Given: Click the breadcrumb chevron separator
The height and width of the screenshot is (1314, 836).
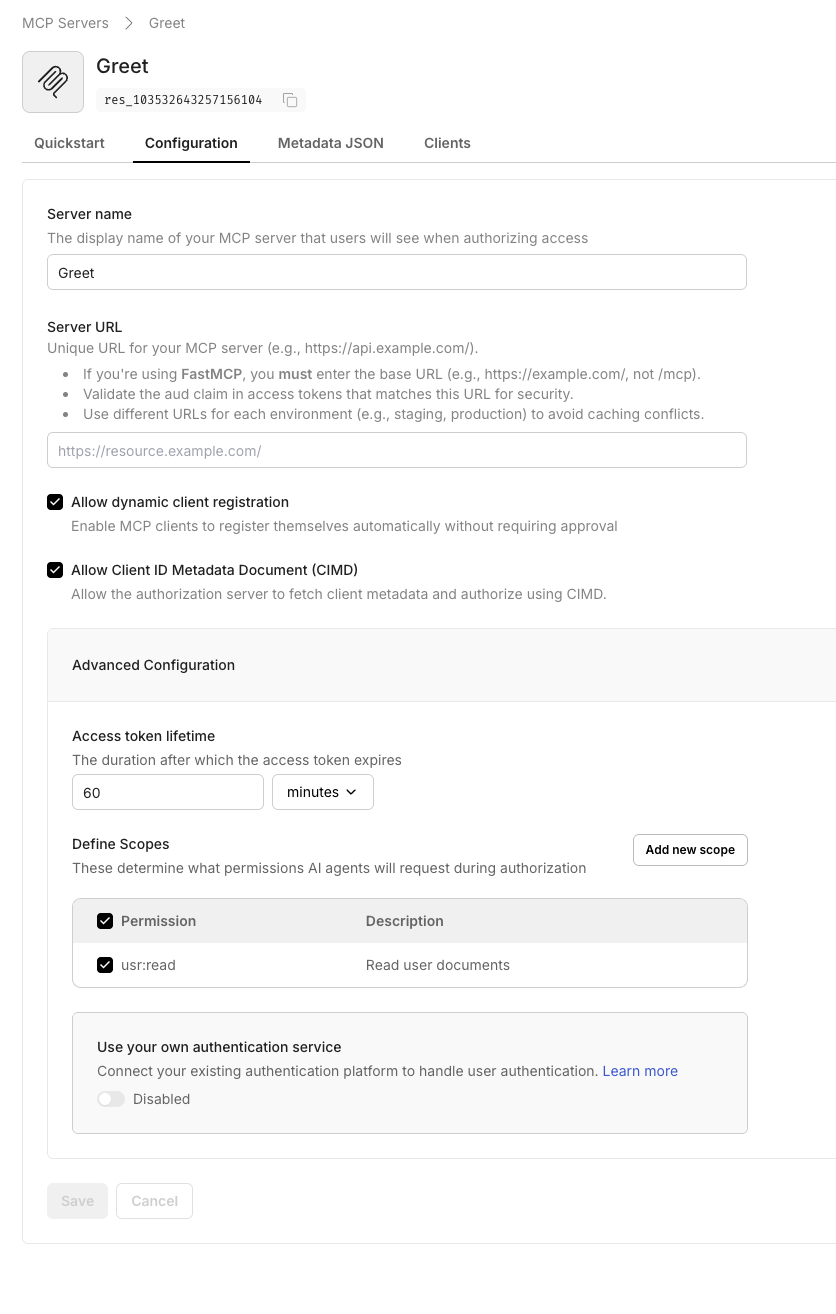Looking at the screenshot, I should pos(129,23).
